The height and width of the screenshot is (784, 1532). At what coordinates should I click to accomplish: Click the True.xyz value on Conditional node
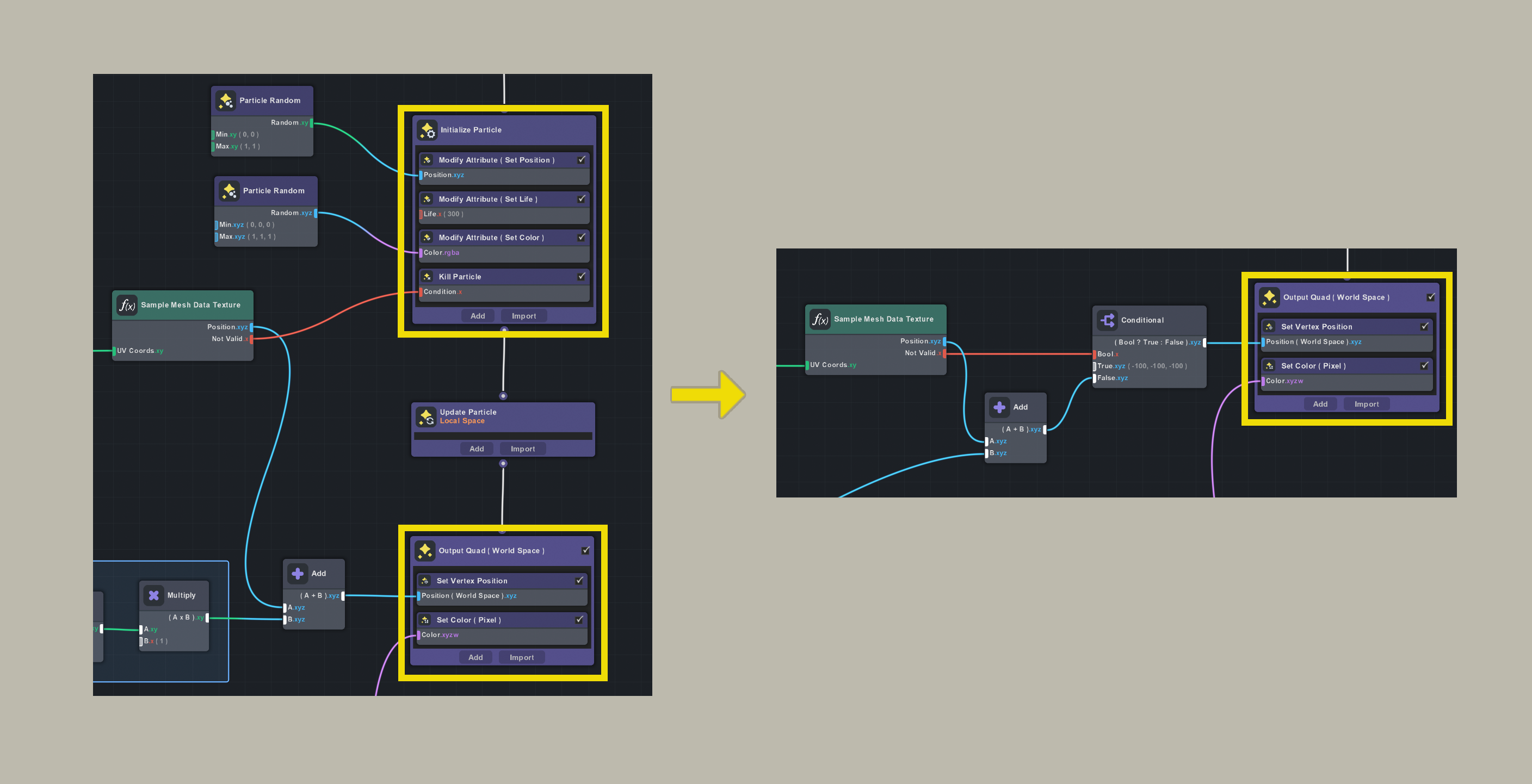1157,366
